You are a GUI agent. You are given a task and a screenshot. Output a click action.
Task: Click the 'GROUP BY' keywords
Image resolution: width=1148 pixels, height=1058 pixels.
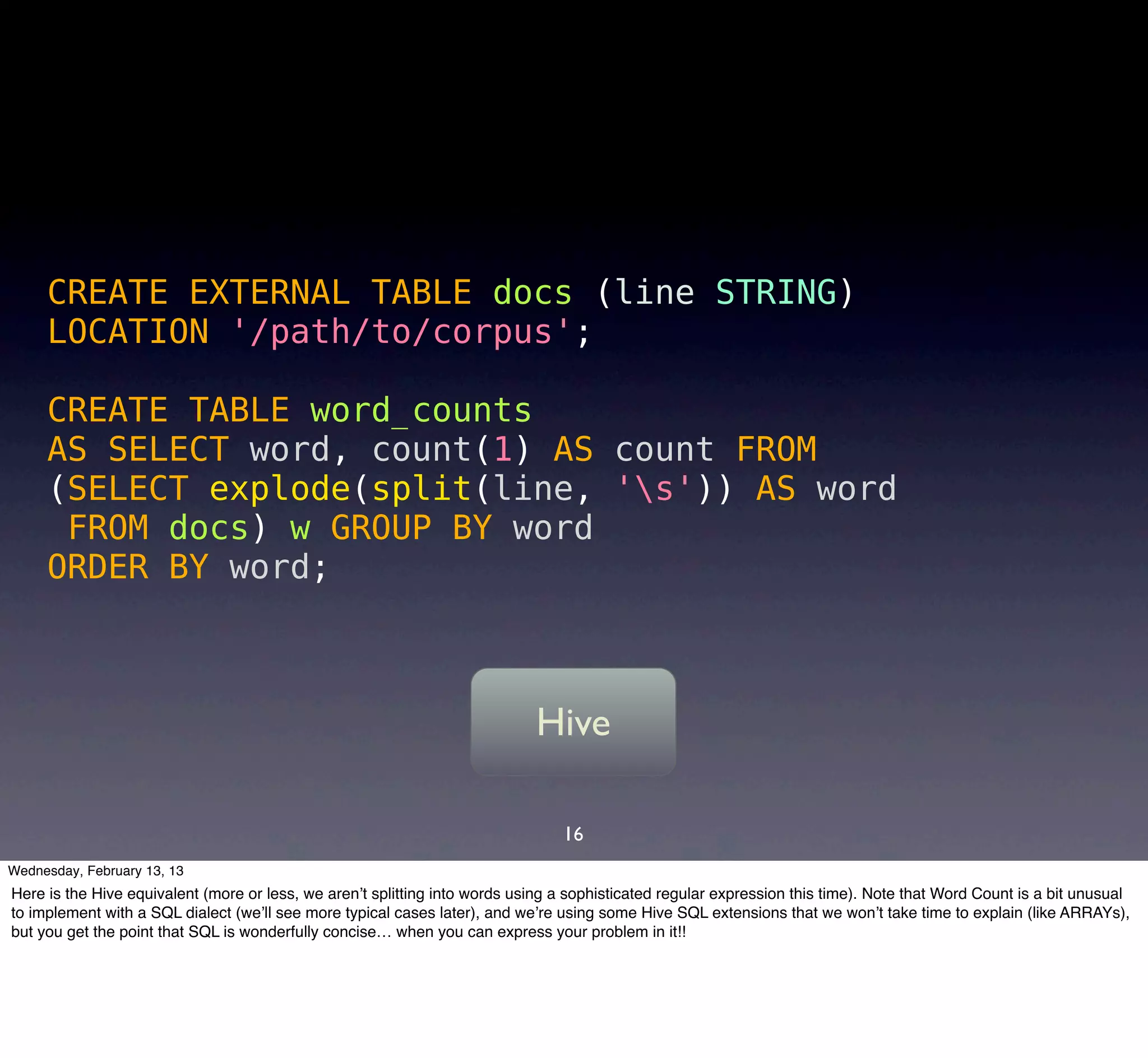pyautogui.click(x=411, y=528)
